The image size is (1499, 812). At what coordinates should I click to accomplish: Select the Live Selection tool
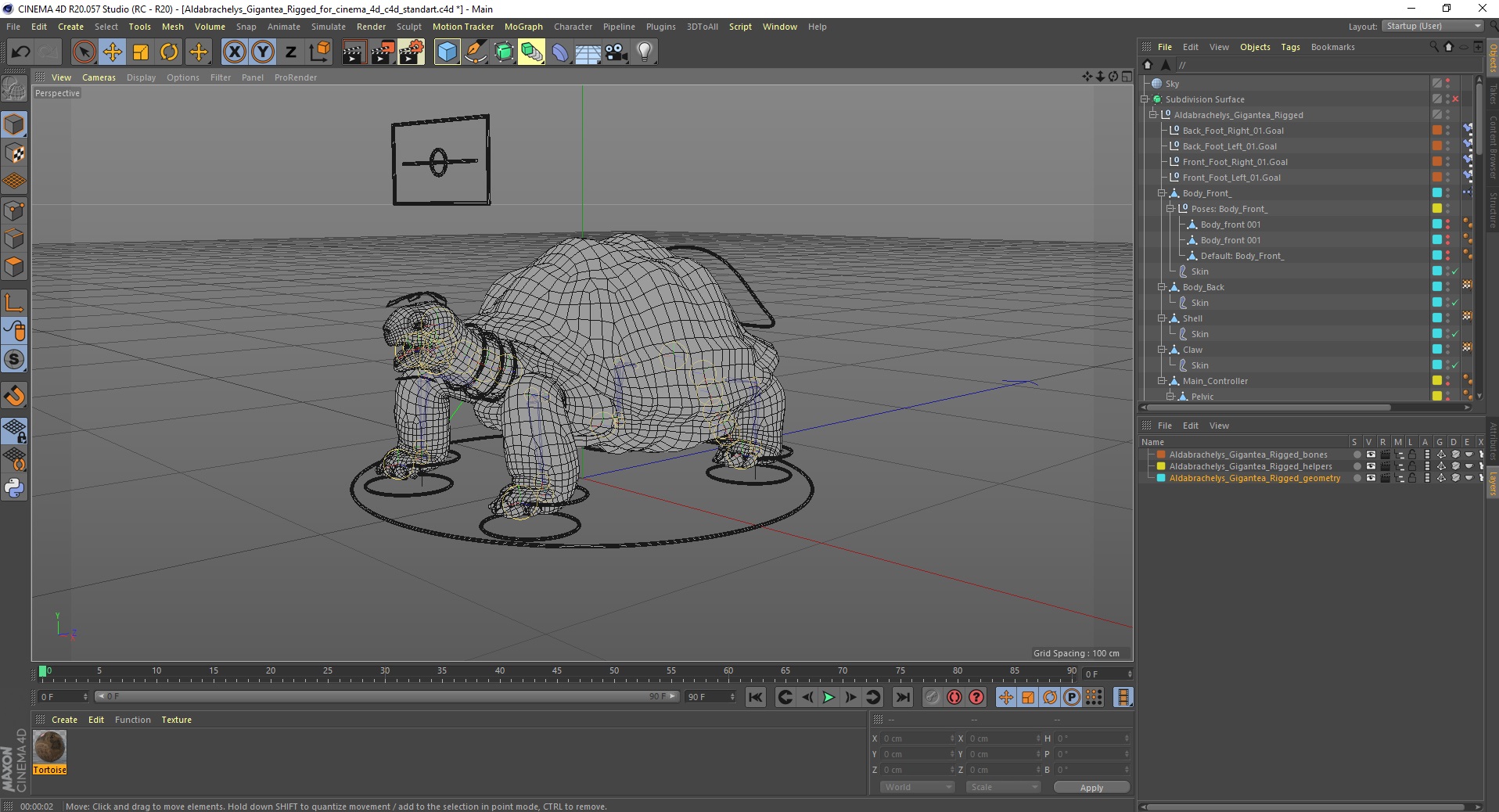click(84, 52)
